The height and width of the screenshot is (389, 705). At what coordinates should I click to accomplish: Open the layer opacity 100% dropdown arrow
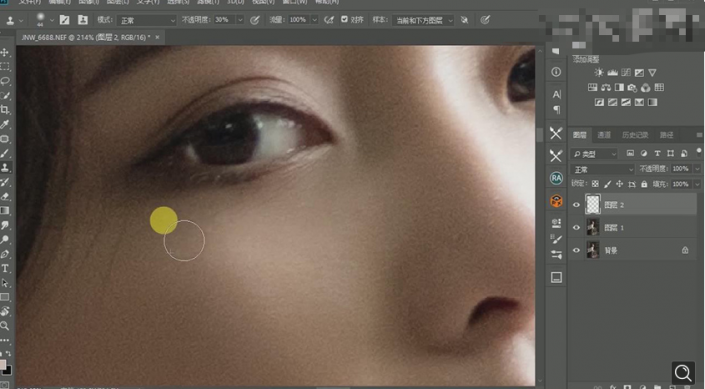pos(697,169)
